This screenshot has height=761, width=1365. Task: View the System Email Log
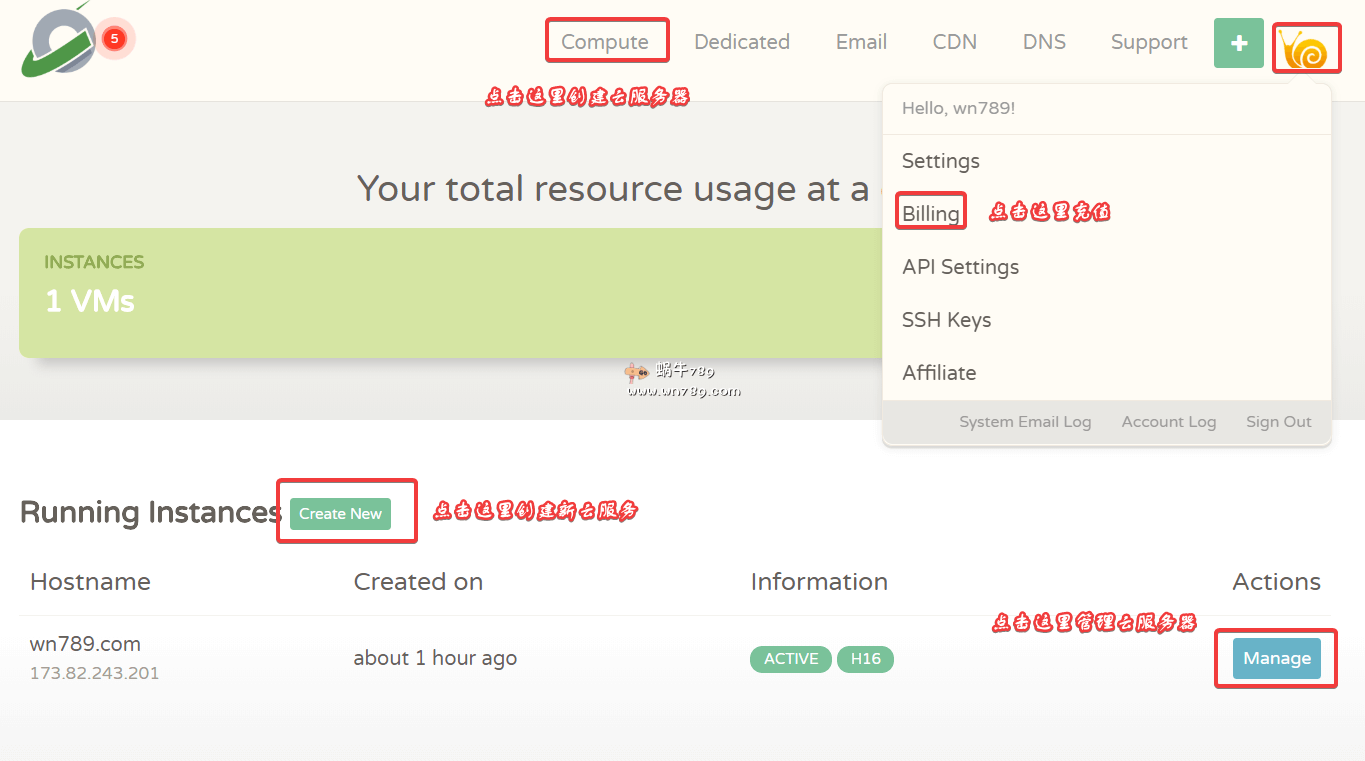click(1025, 422)
